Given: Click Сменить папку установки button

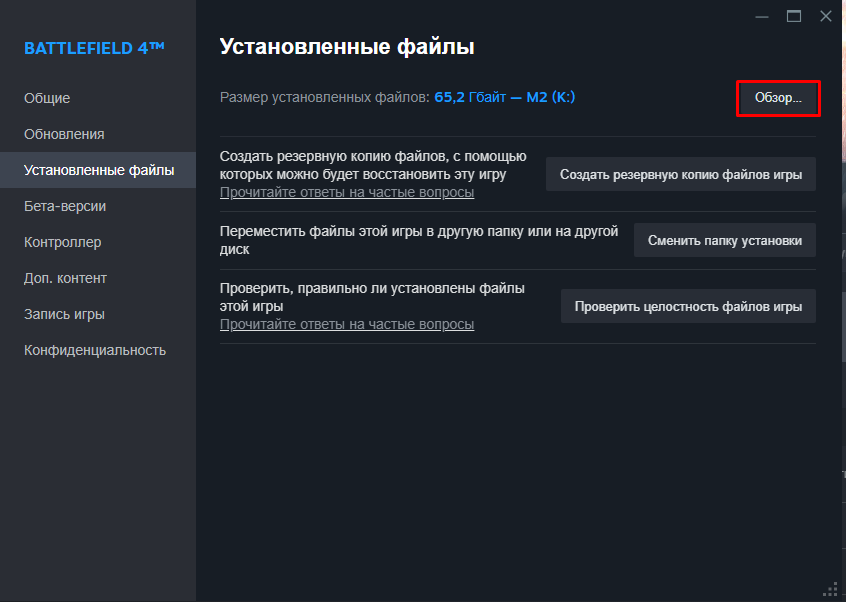Looking at the screenshot, I should coord(725,240).
